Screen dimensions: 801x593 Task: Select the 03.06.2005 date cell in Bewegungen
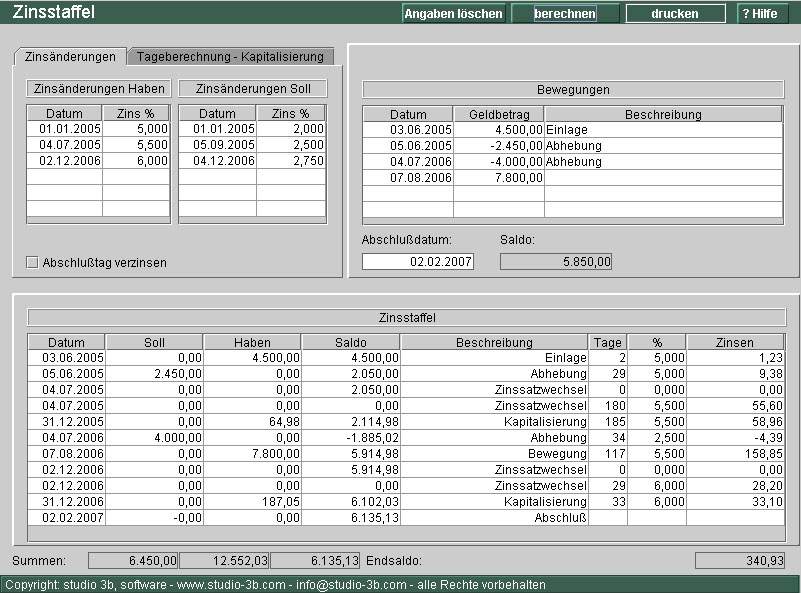point(408,130)
